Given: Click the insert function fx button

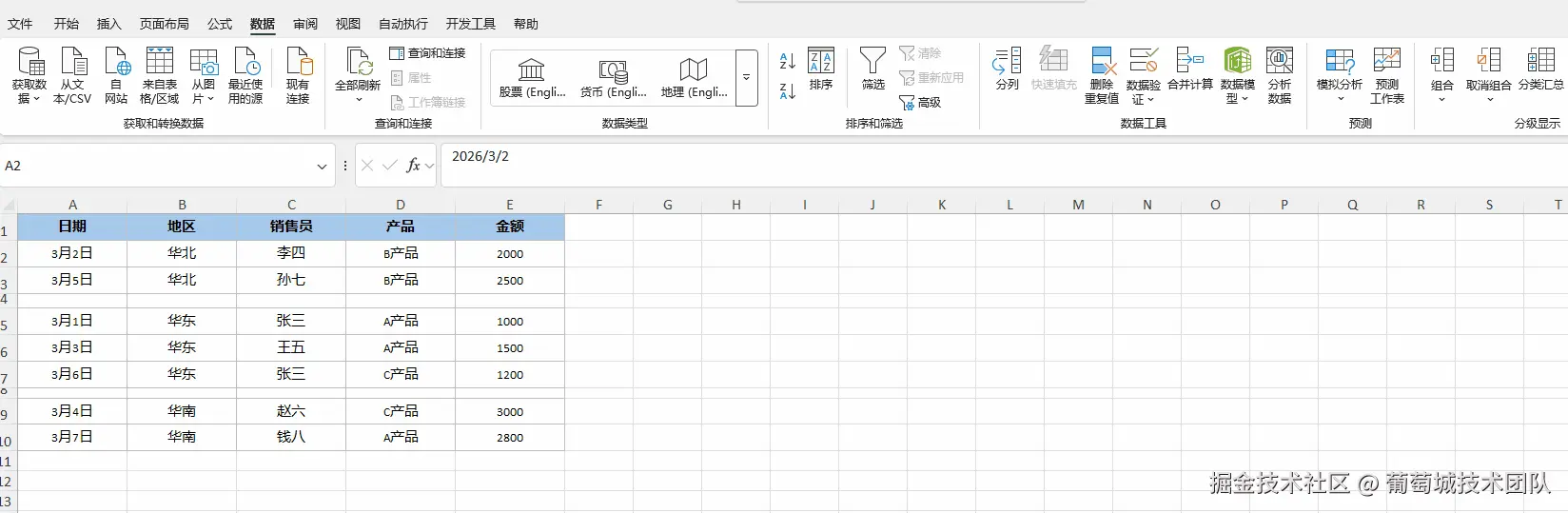Looking at the screenshot, I should pos(413,166).
